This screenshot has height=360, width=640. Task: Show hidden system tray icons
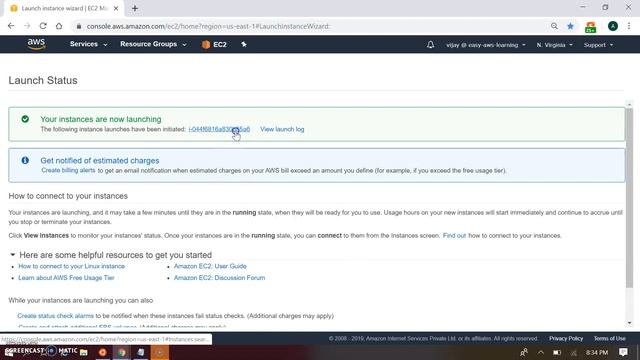coord(540,352)
